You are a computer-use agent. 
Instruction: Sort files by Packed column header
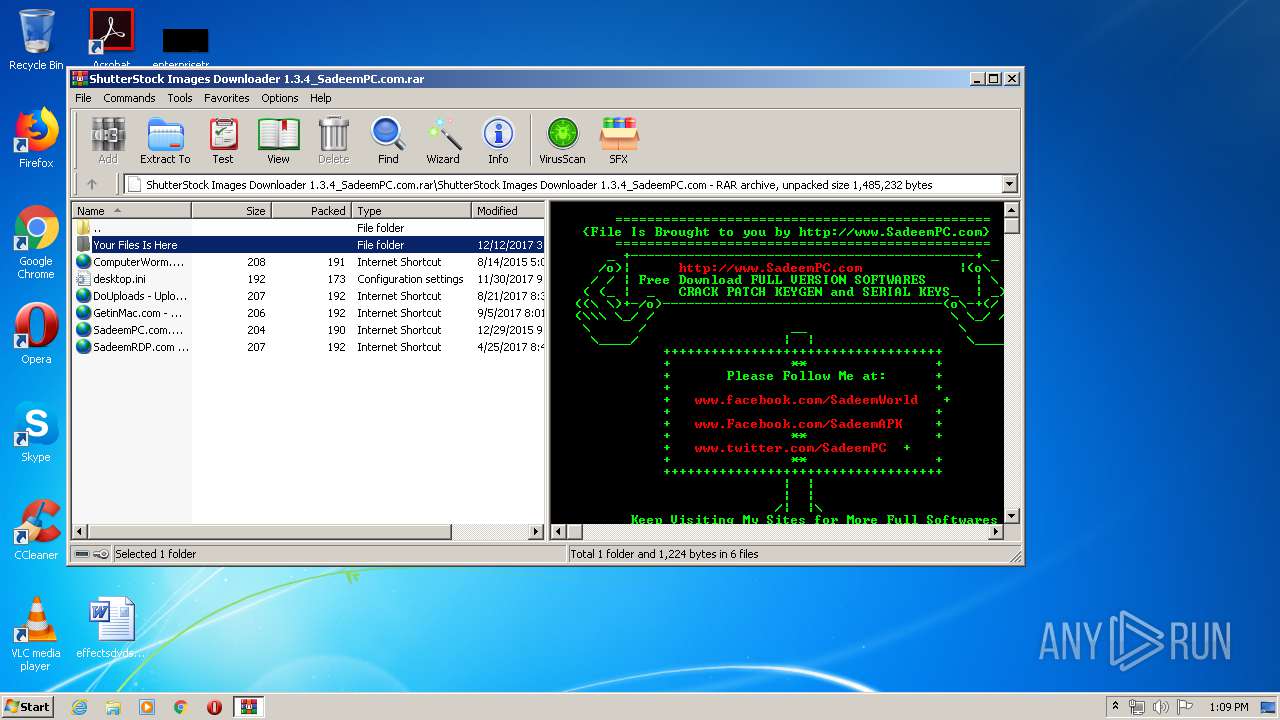(x=311, y=210)
